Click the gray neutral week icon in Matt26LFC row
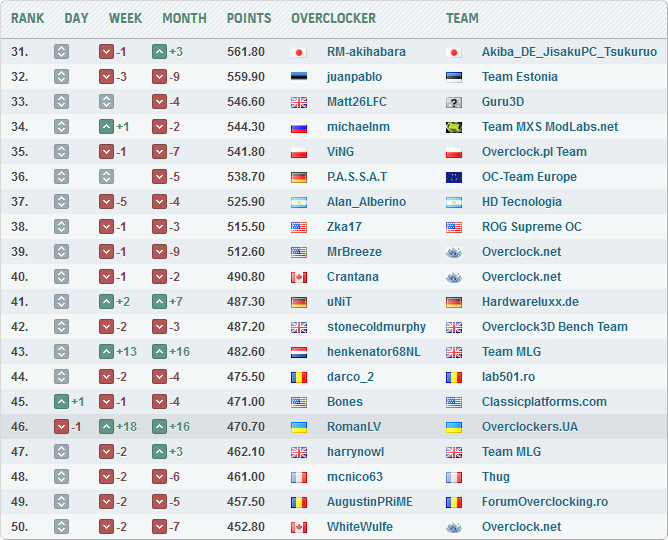This screenshot has width=668, height=540. coord(106,102)
